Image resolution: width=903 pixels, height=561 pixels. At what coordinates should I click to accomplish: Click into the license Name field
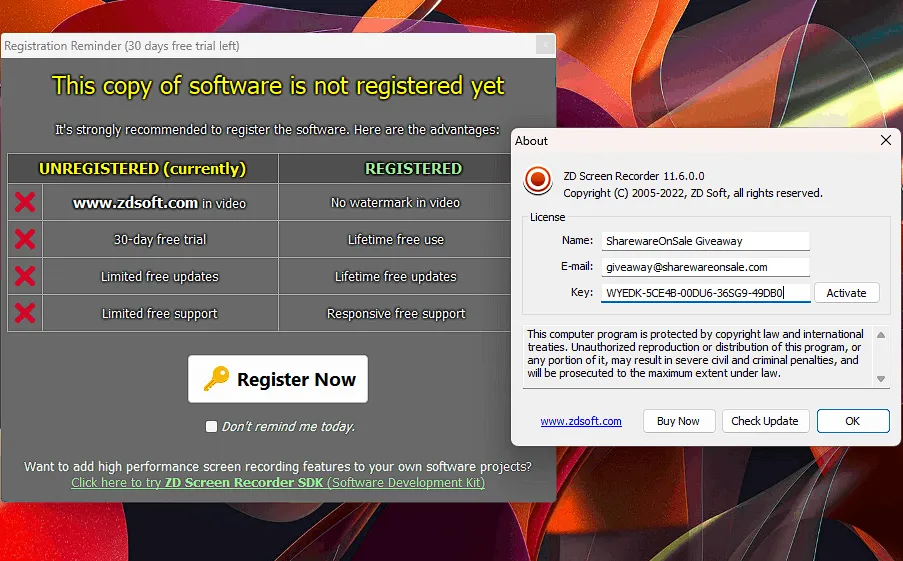705,241
